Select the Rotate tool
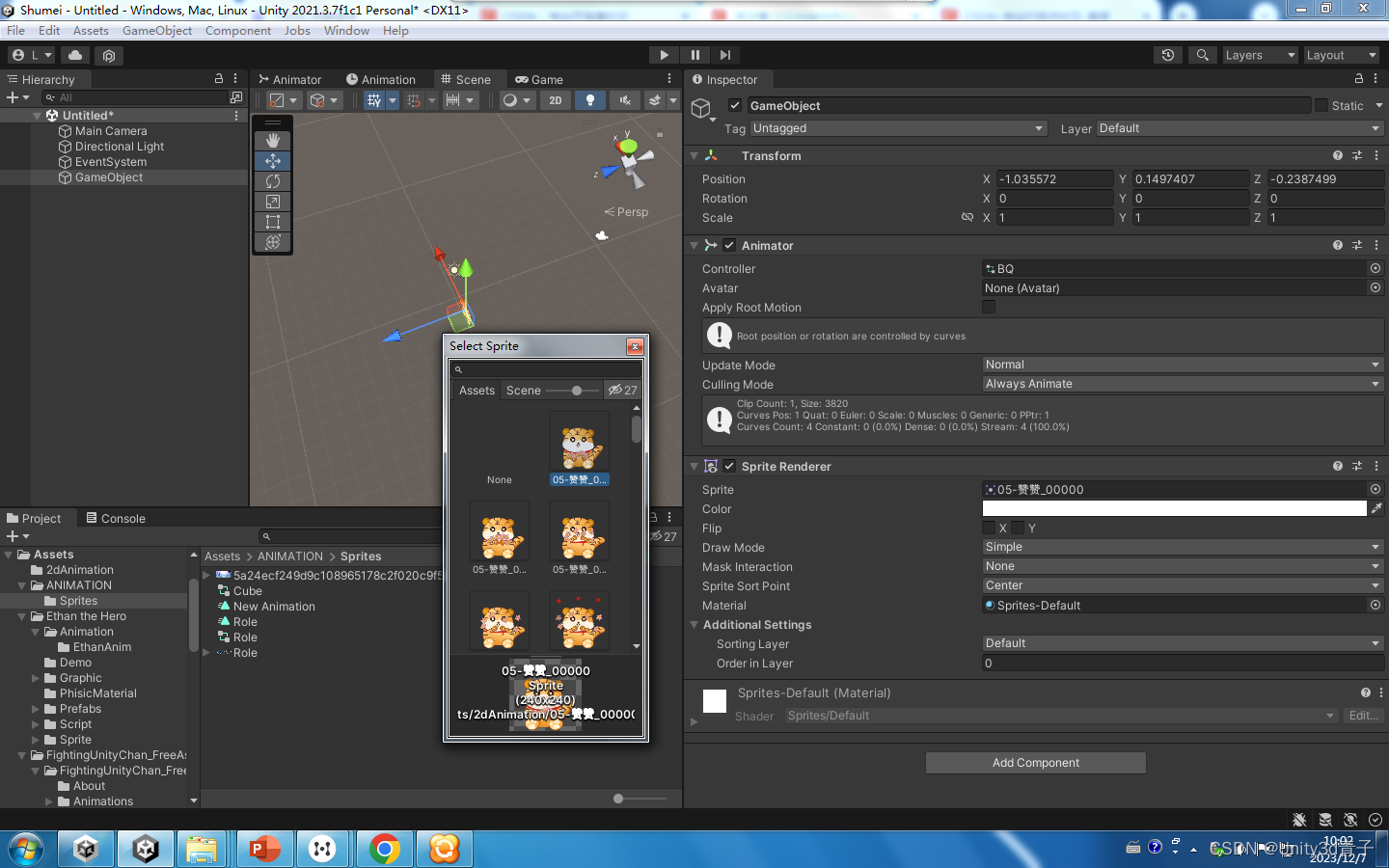The image size is (1389, 868). click(273, 181)
